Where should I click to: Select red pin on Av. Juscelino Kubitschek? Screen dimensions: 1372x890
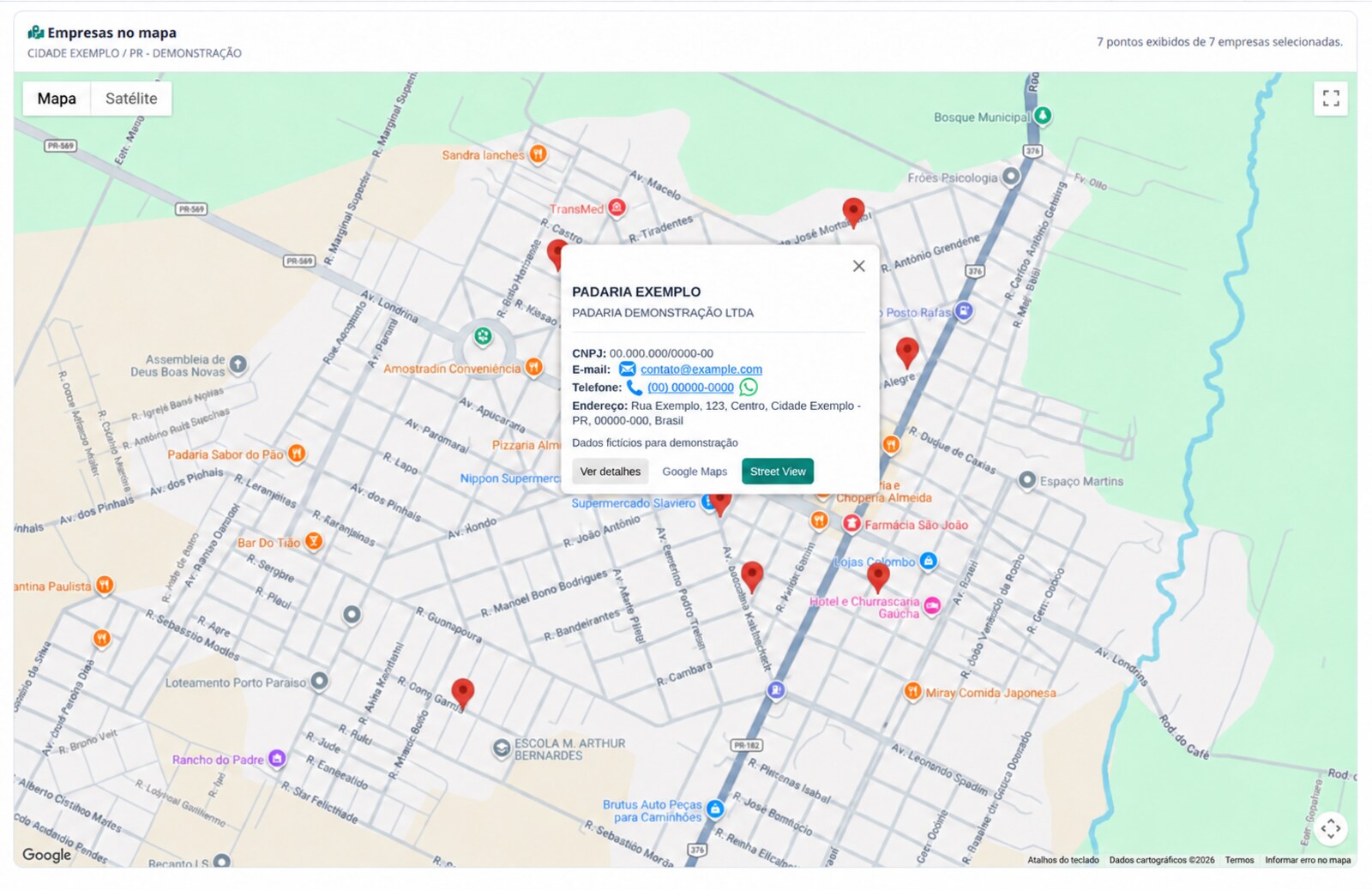(x=752, y=577)
